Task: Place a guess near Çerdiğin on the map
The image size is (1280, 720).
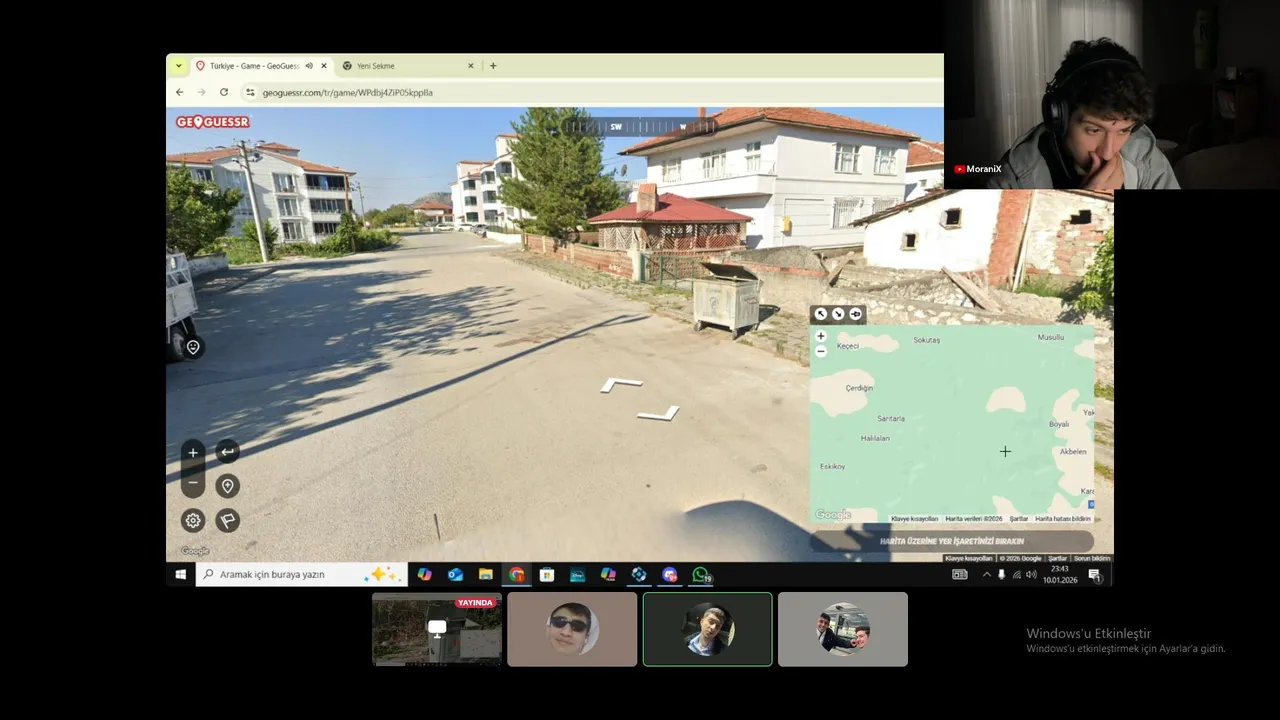Action: point(859,388)
